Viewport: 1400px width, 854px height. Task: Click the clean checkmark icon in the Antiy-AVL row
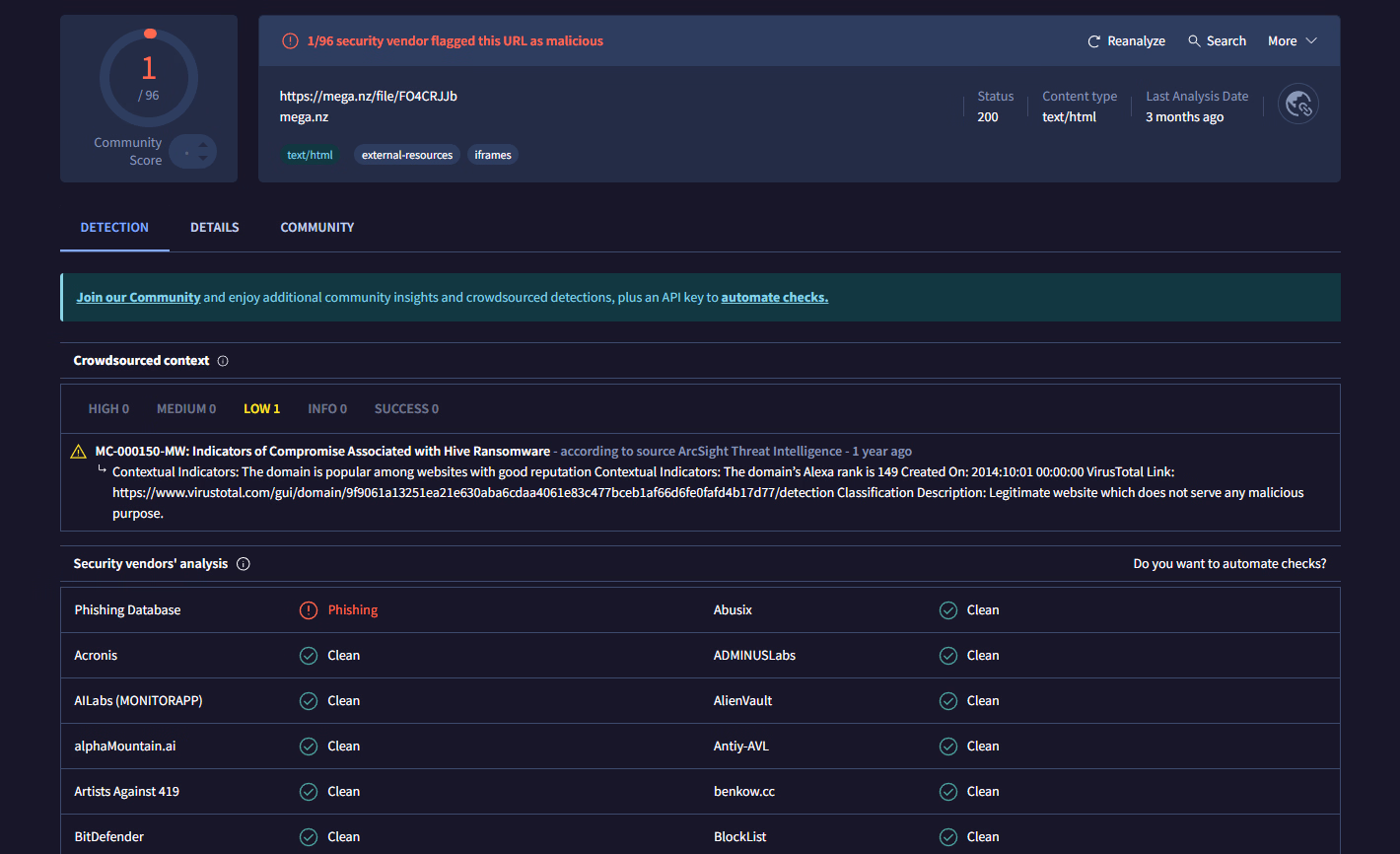point(948,747)
